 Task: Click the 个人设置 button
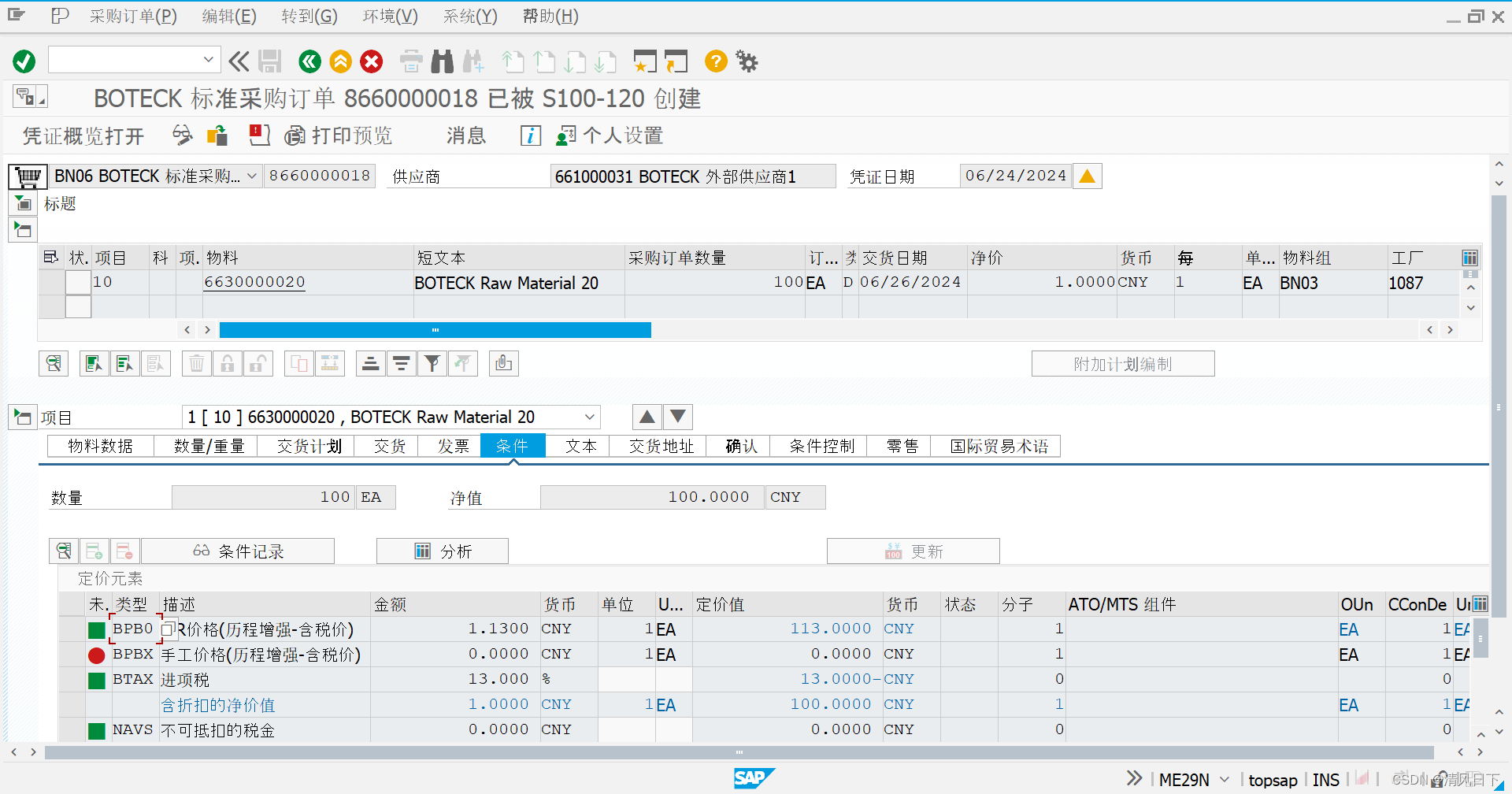point(610,135)
